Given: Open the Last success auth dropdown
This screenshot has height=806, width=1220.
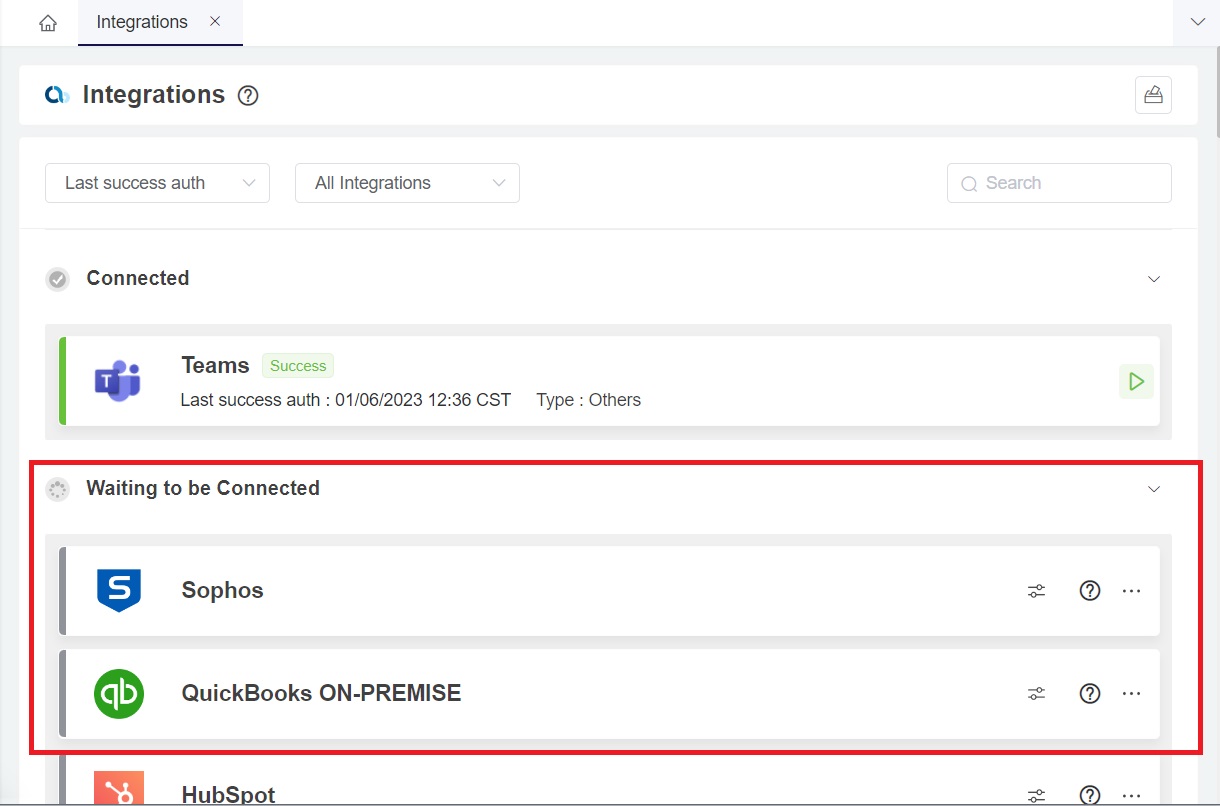Looking at the screenshot, I should [x=157, y=183].
